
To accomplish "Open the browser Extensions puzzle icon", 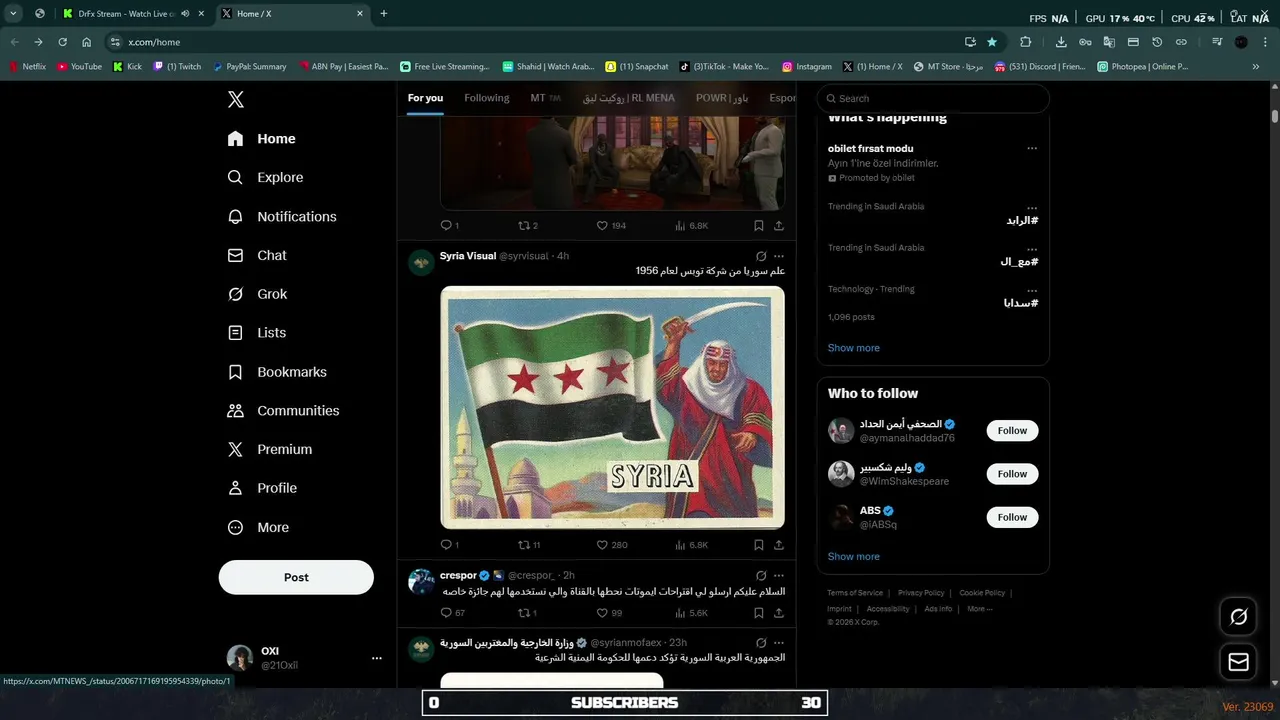I will (1025, 42).
